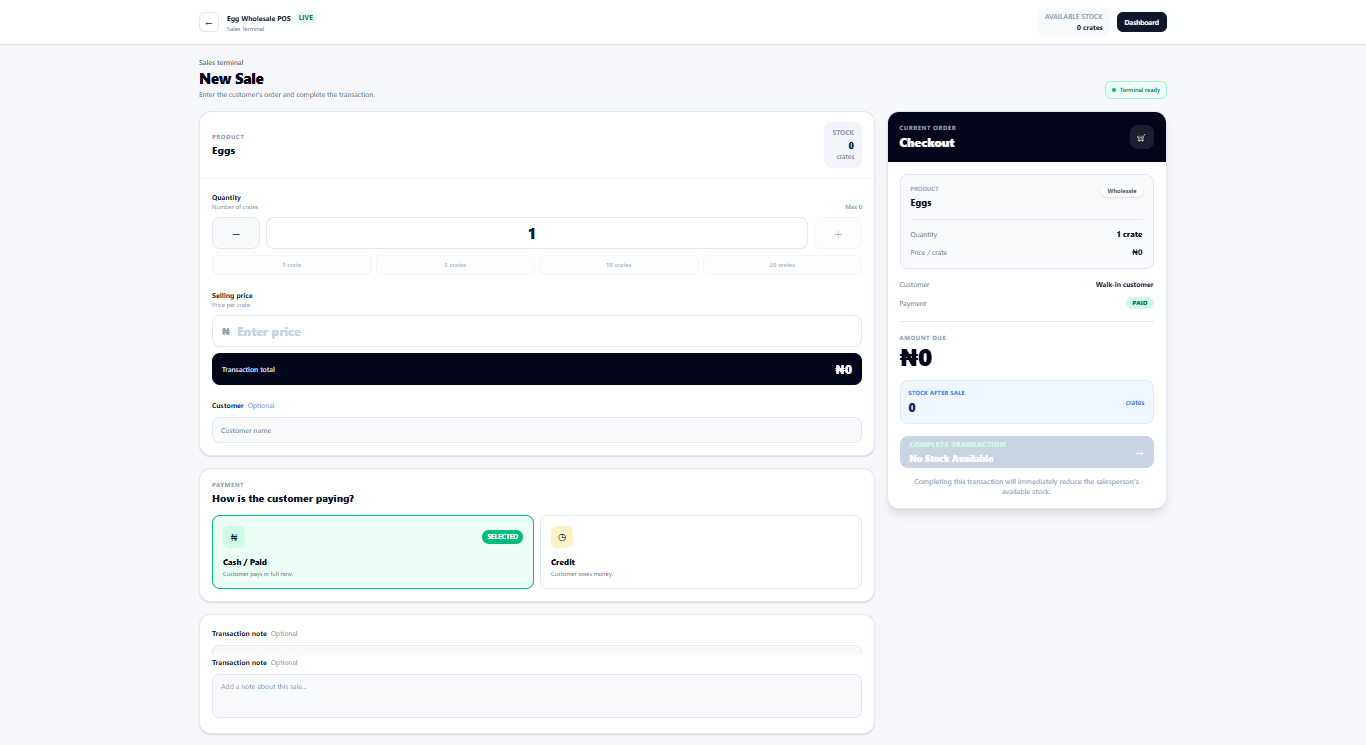This screenshot has width=1366, height=745.
Task: Click the Customer name field
Action: [x=537, y=430]
